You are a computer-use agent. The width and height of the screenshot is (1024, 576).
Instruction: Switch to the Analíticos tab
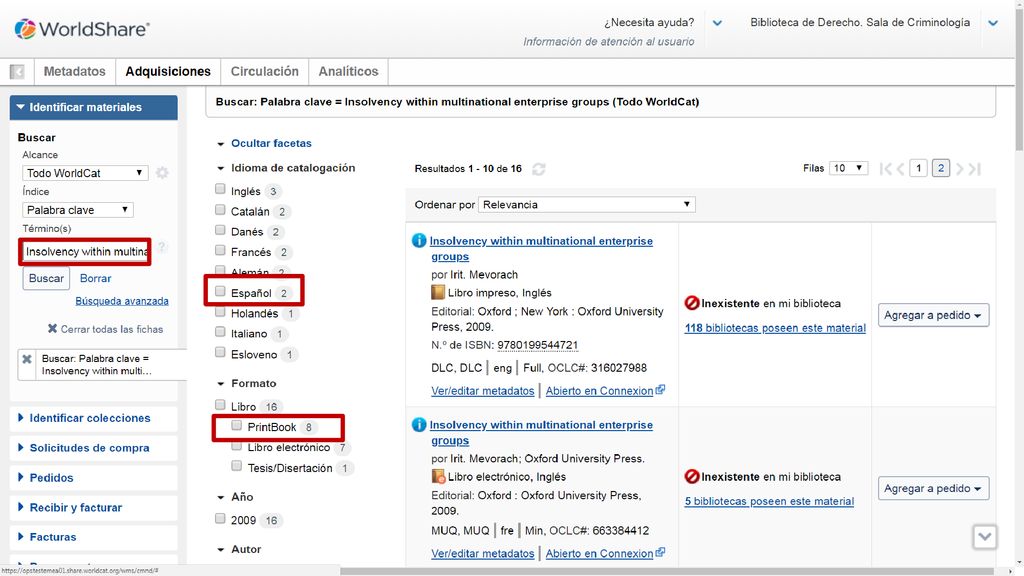348,71
